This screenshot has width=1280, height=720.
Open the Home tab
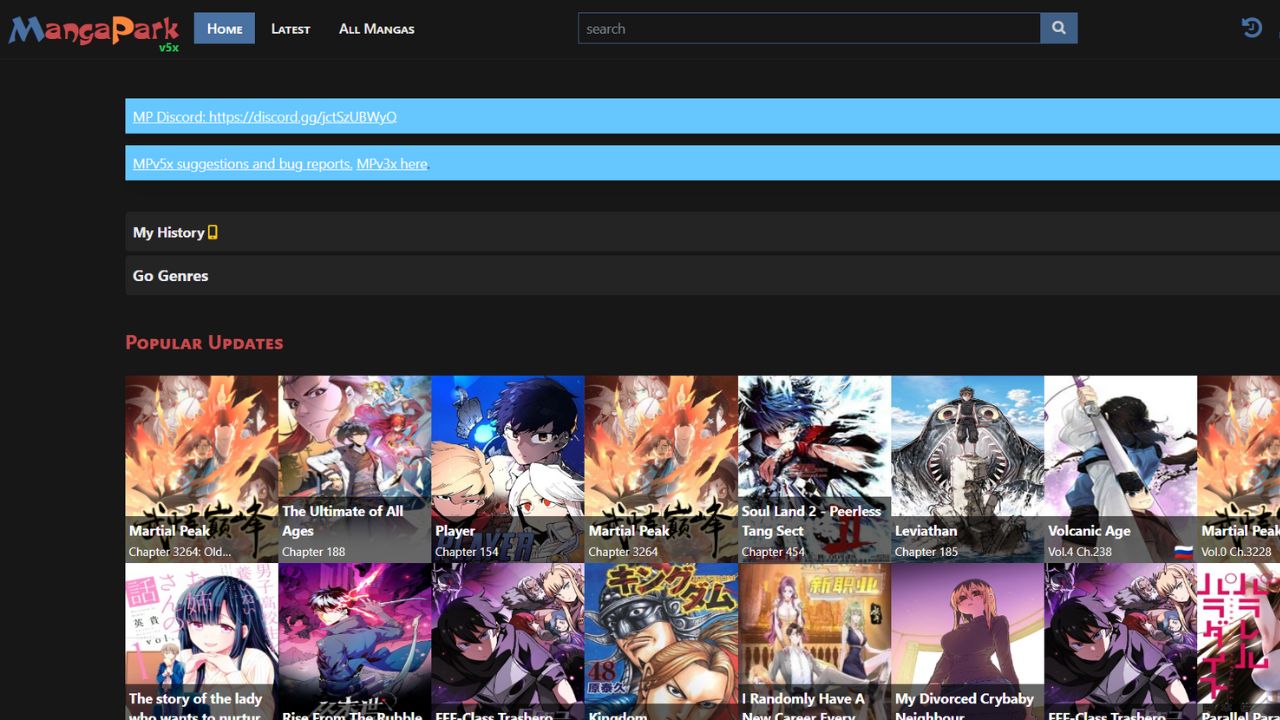tap(224, 29)
